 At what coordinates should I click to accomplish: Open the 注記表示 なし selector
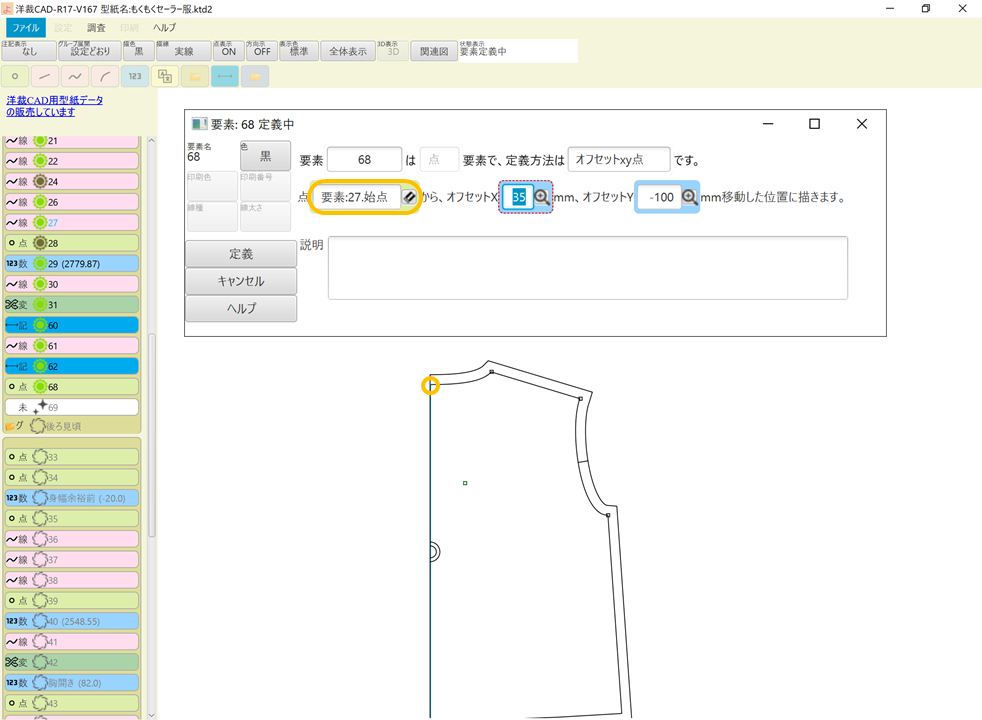click(x=26, y=50)
